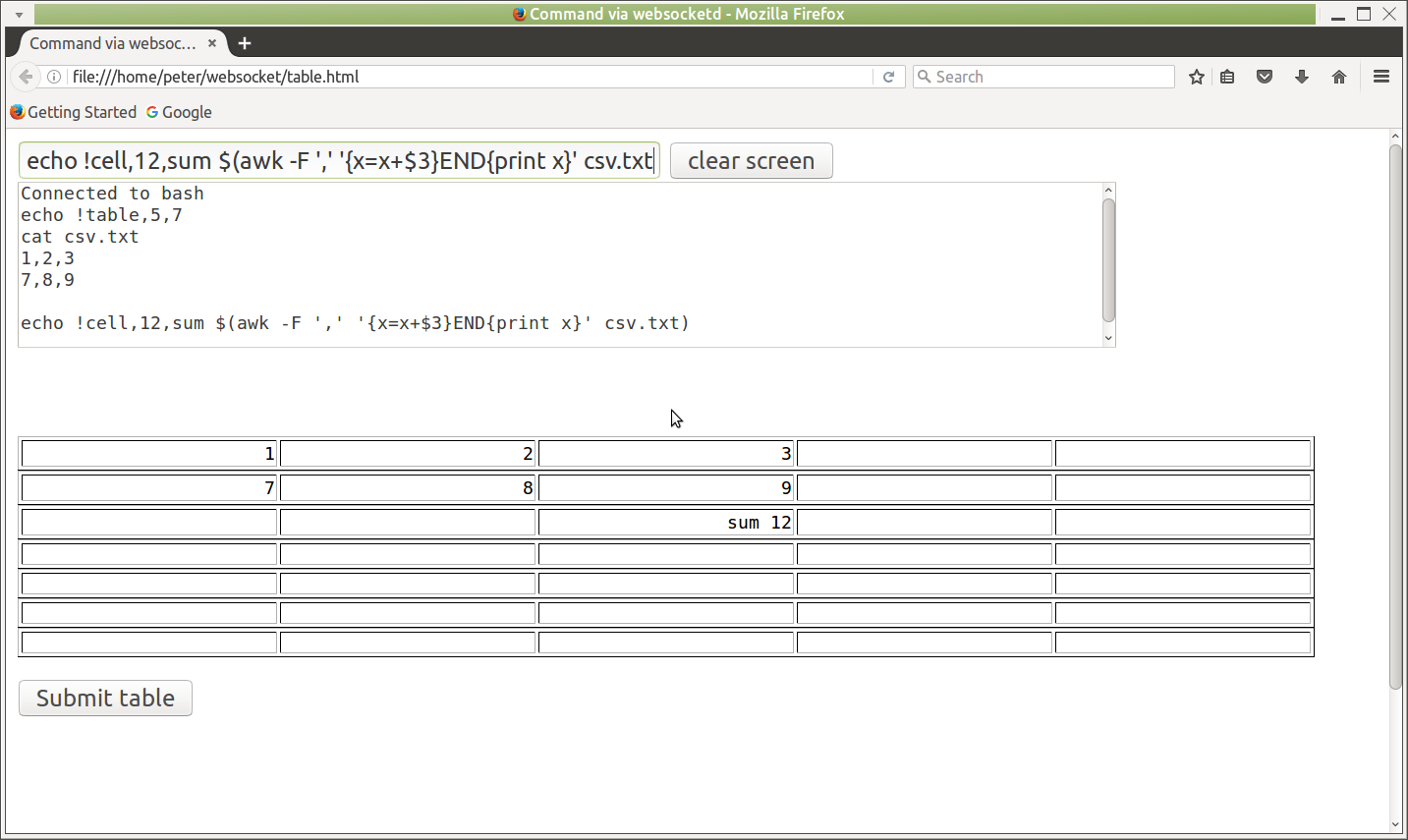The width and height of the screenshot is (1408, 840).
Task: Reload the table.html page
Action: pyautogui.click(x=888, y=76)
